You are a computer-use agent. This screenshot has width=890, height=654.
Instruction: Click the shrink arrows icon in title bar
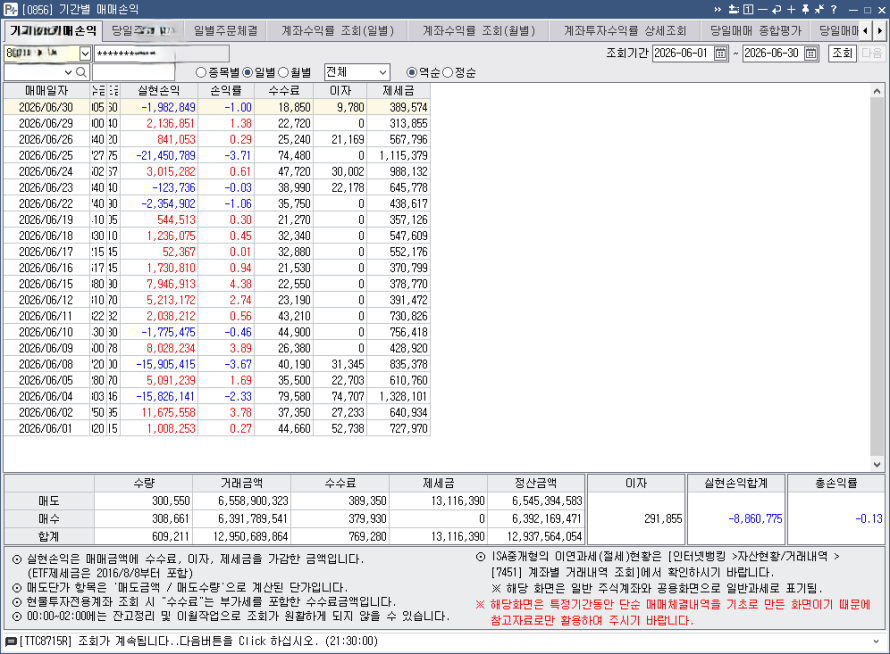click(819, 9)
